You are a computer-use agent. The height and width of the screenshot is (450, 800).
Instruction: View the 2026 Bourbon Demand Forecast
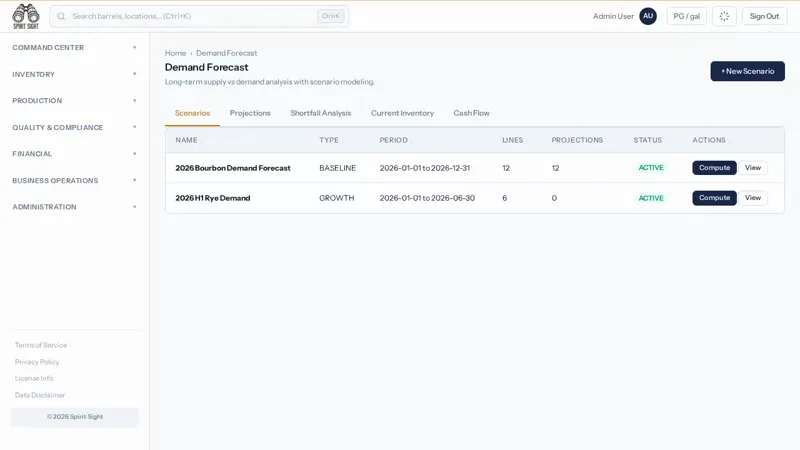tap(753, 167)
